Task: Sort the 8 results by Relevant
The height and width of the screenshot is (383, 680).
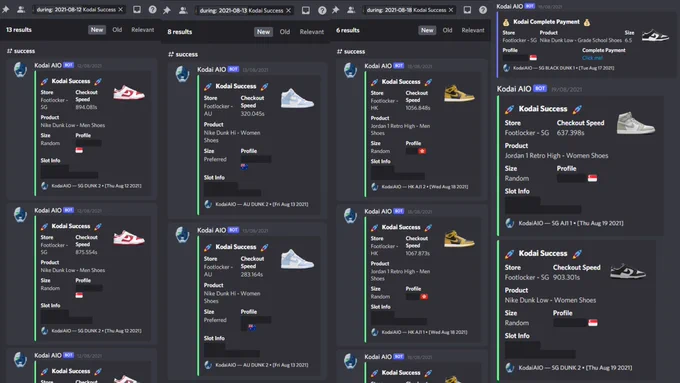Action: pyautogui.click(x=311, y=32)
